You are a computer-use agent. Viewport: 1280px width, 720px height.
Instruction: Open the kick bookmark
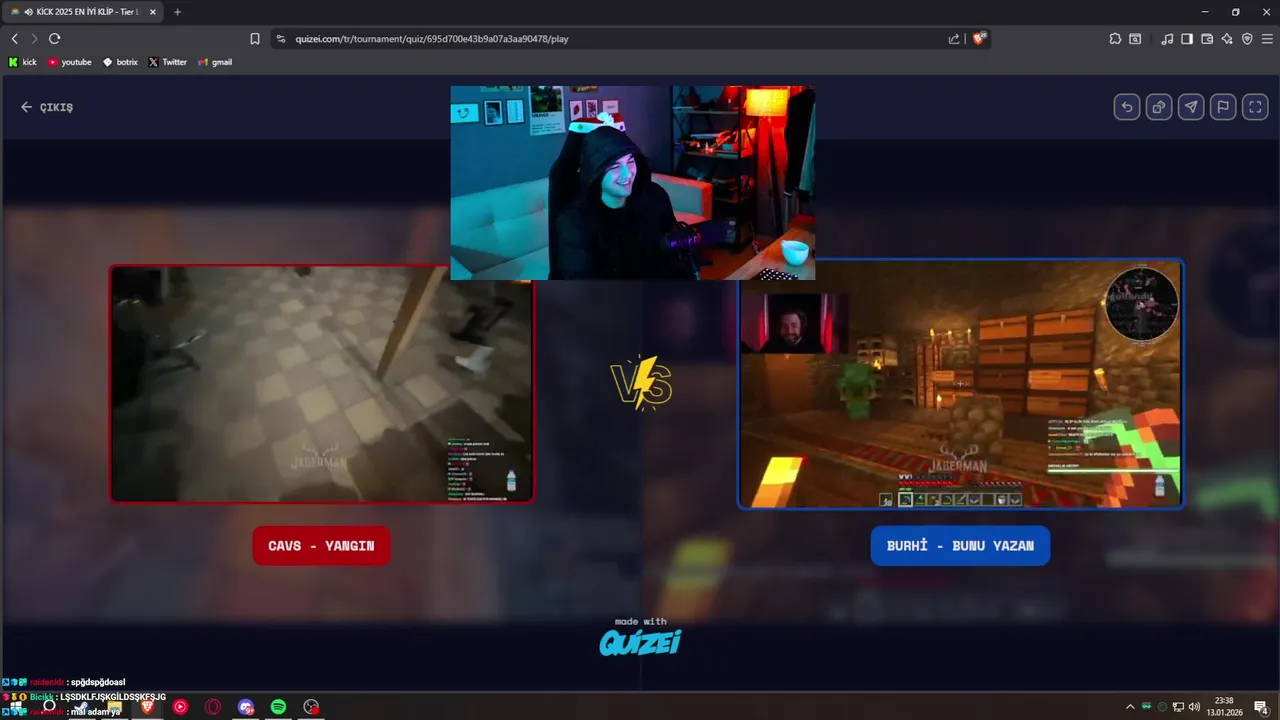point(22,62)
